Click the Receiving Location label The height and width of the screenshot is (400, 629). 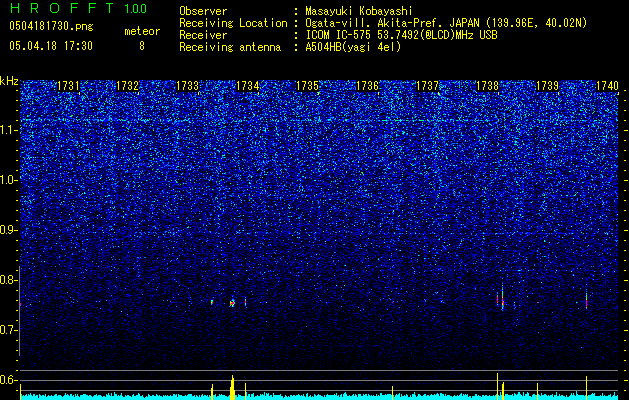[x=233, y=23]
